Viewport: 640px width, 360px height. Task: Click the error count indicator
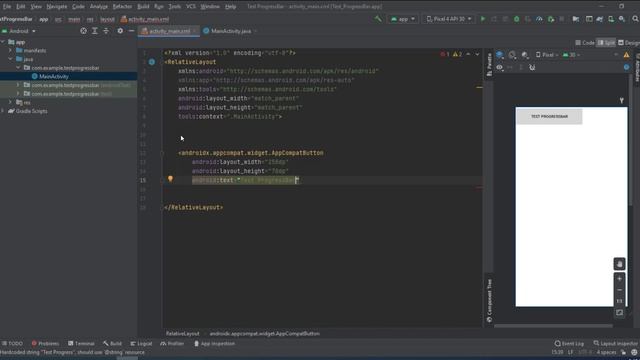tap(445, 54)
